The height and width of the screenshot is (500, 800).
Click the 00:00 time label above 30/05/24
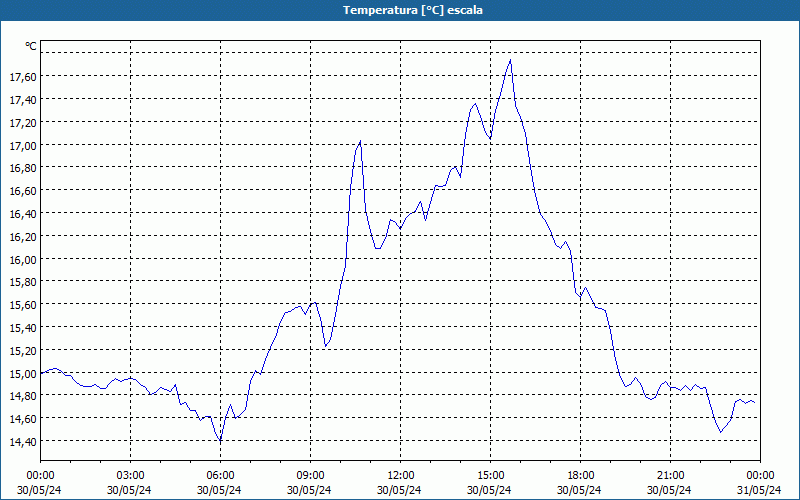click(x=40, y=476)
